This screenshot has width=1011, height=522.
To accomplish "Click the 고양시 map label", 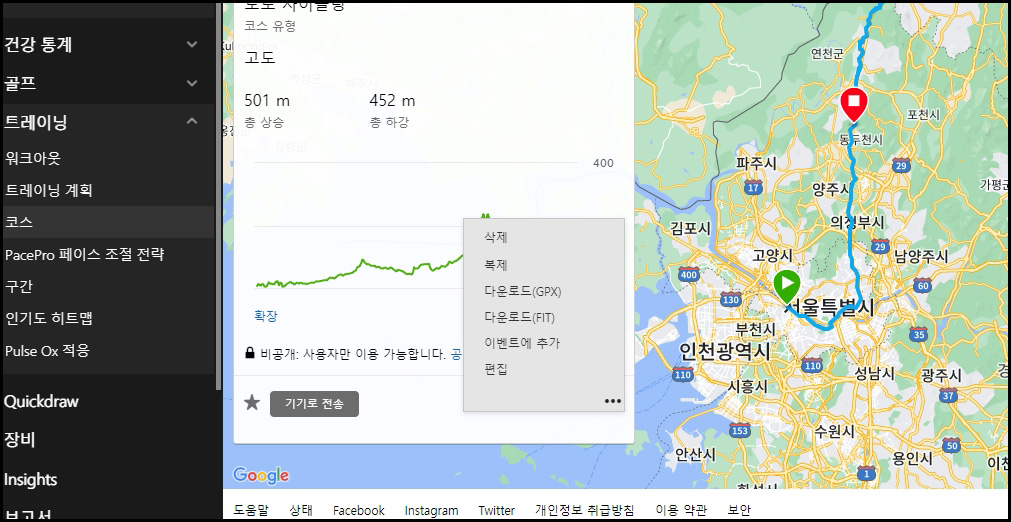I will click(x=771, y=256).
